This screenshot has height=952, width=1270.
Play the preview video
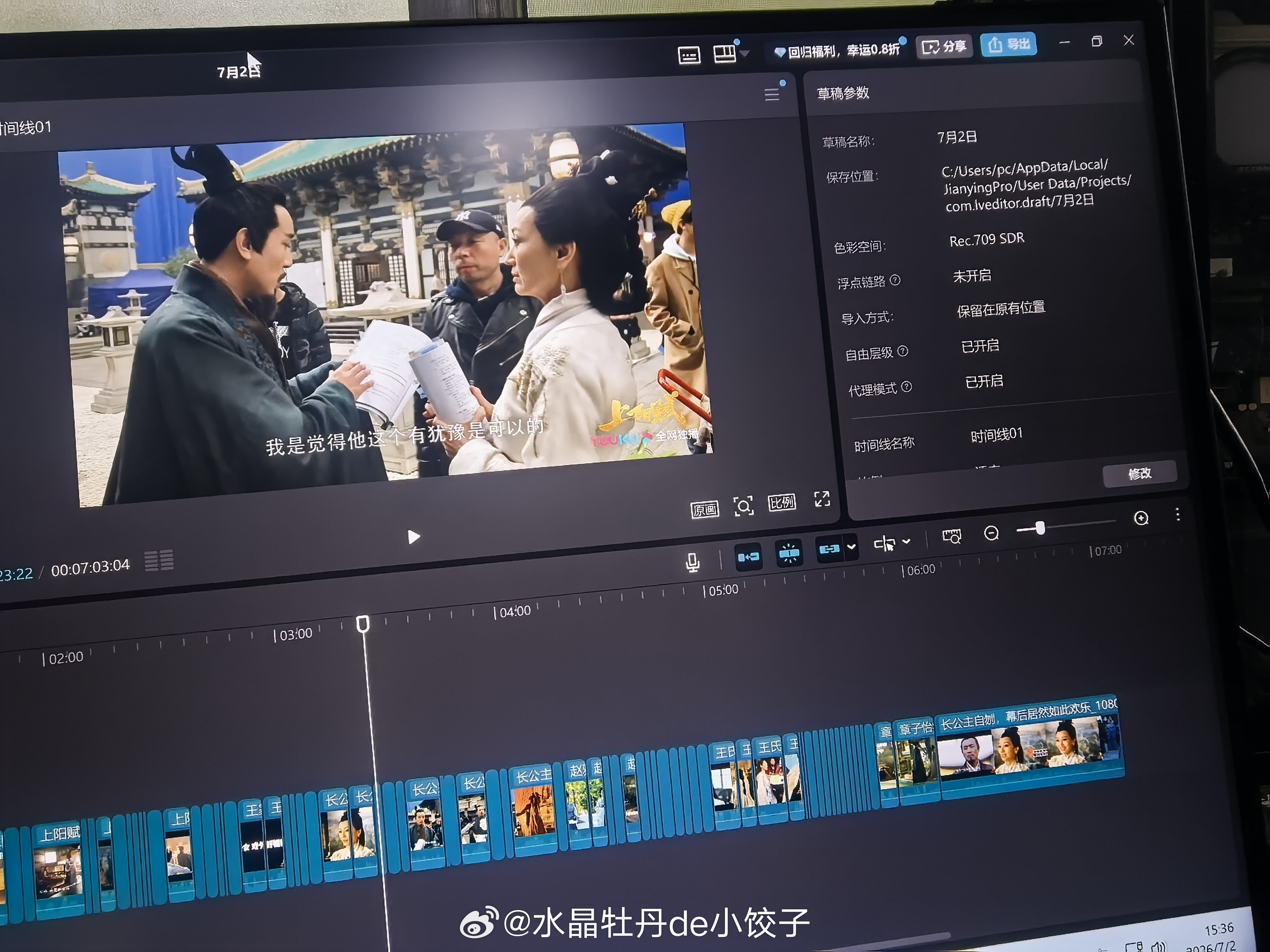click(x=413, y=537)
